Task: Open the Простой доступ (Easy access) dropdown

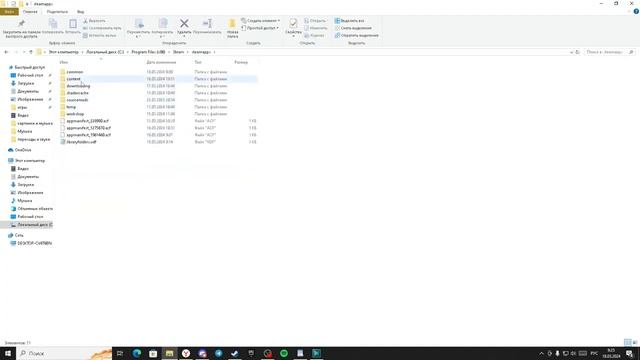Action: tap(260, 28)
